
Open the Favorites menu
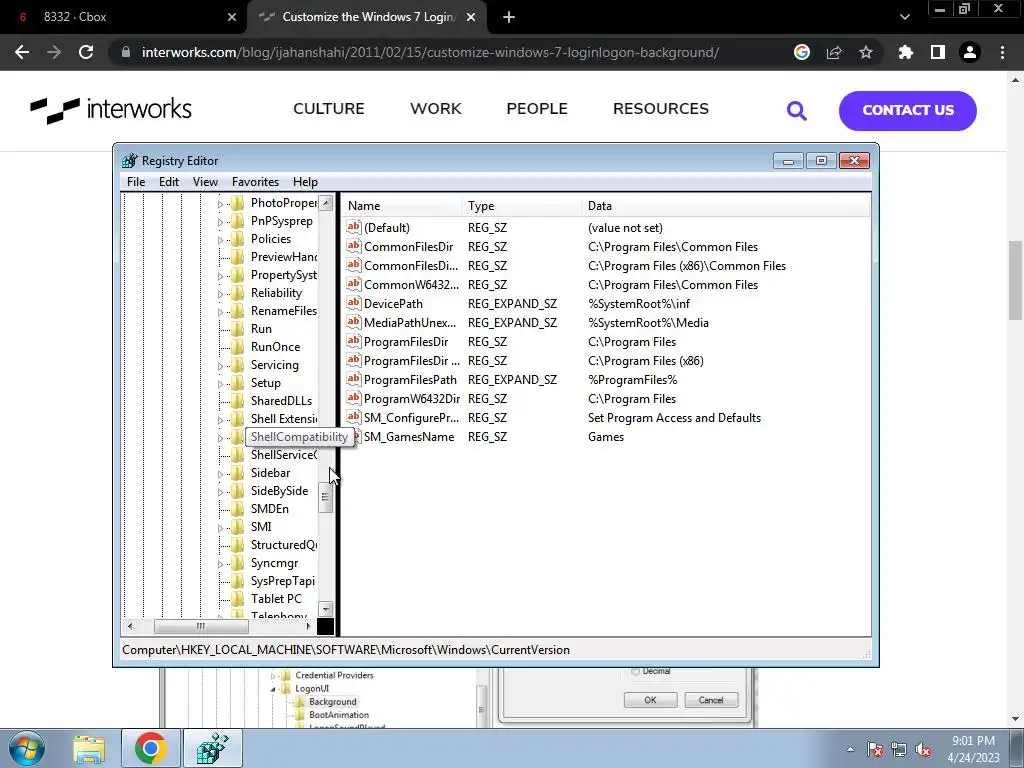click(255, 182)
